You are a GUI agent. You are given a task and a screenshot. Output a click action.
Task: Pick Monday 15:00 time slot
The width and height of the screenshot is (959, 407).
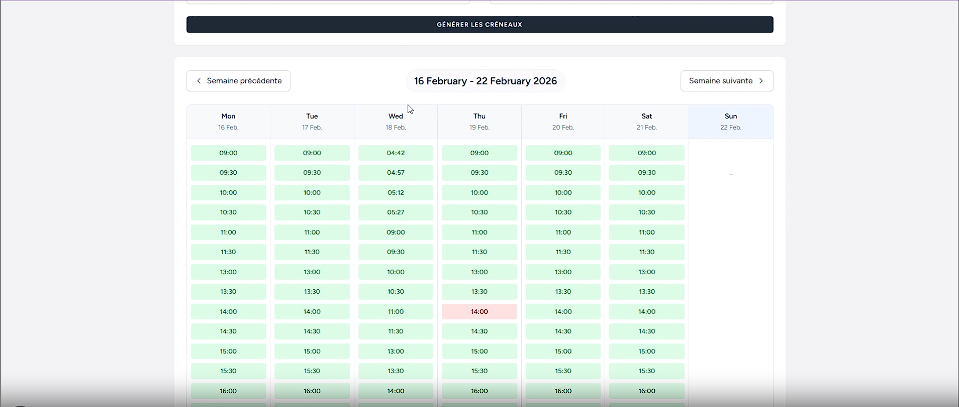click(x=228, y=351)
